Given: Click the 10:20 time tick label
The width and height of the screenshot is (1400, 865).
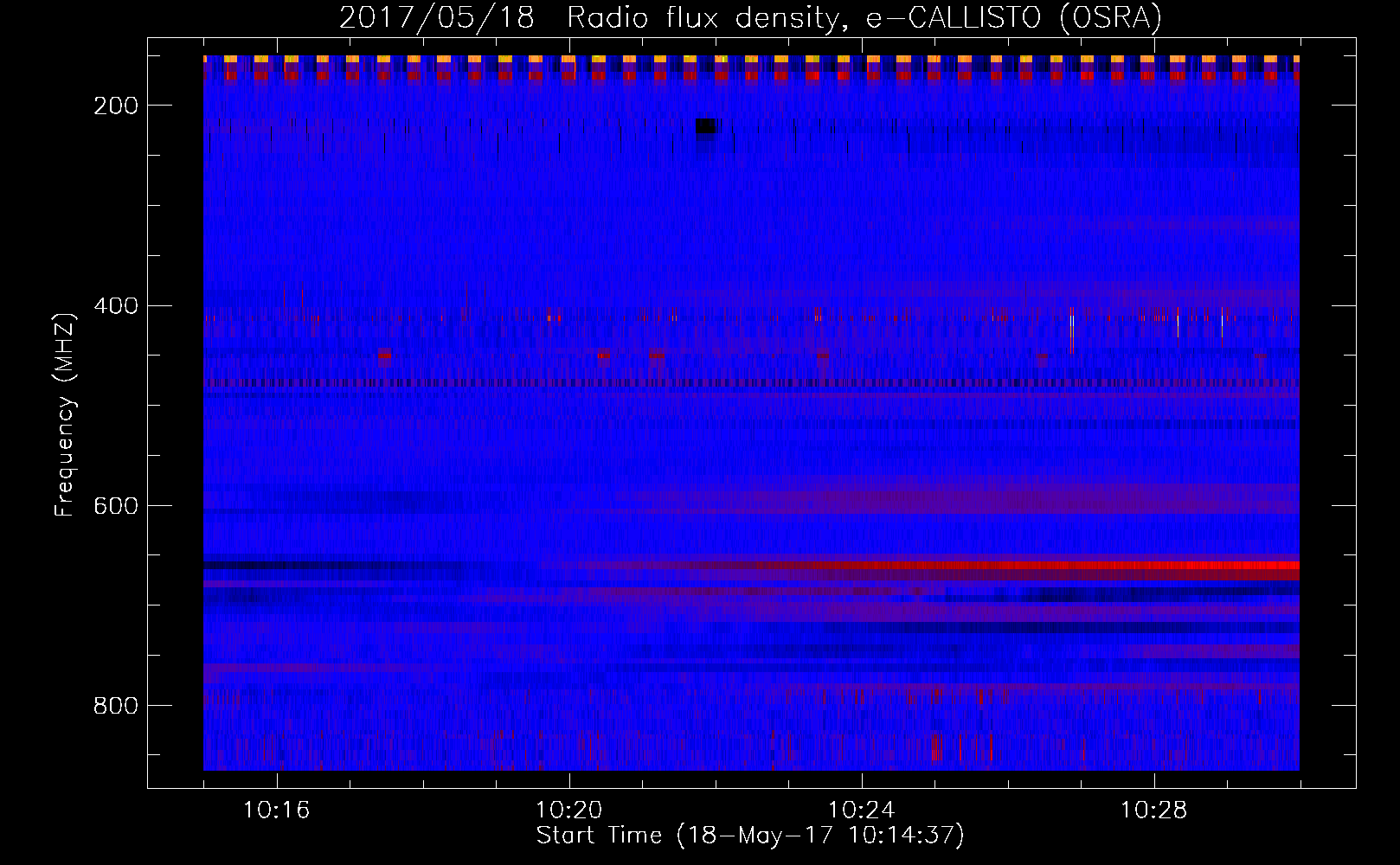Looking at the screenshot, I should 568,811.
